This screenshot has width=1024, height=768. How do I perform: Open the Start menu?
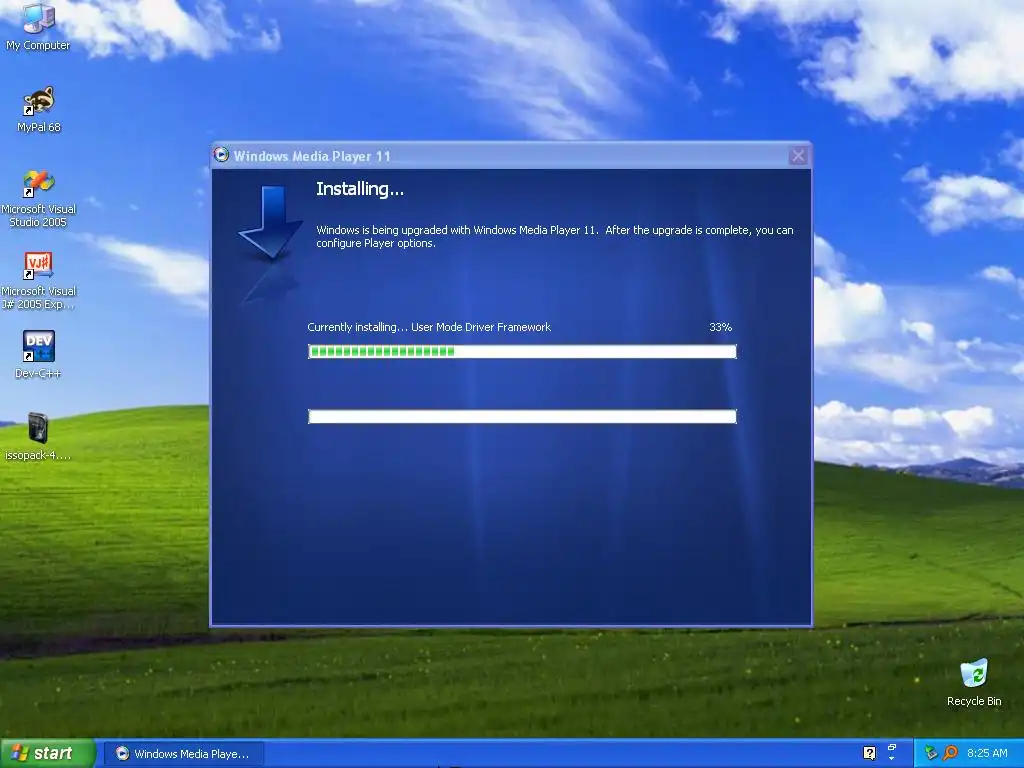(x=47, y=753)
